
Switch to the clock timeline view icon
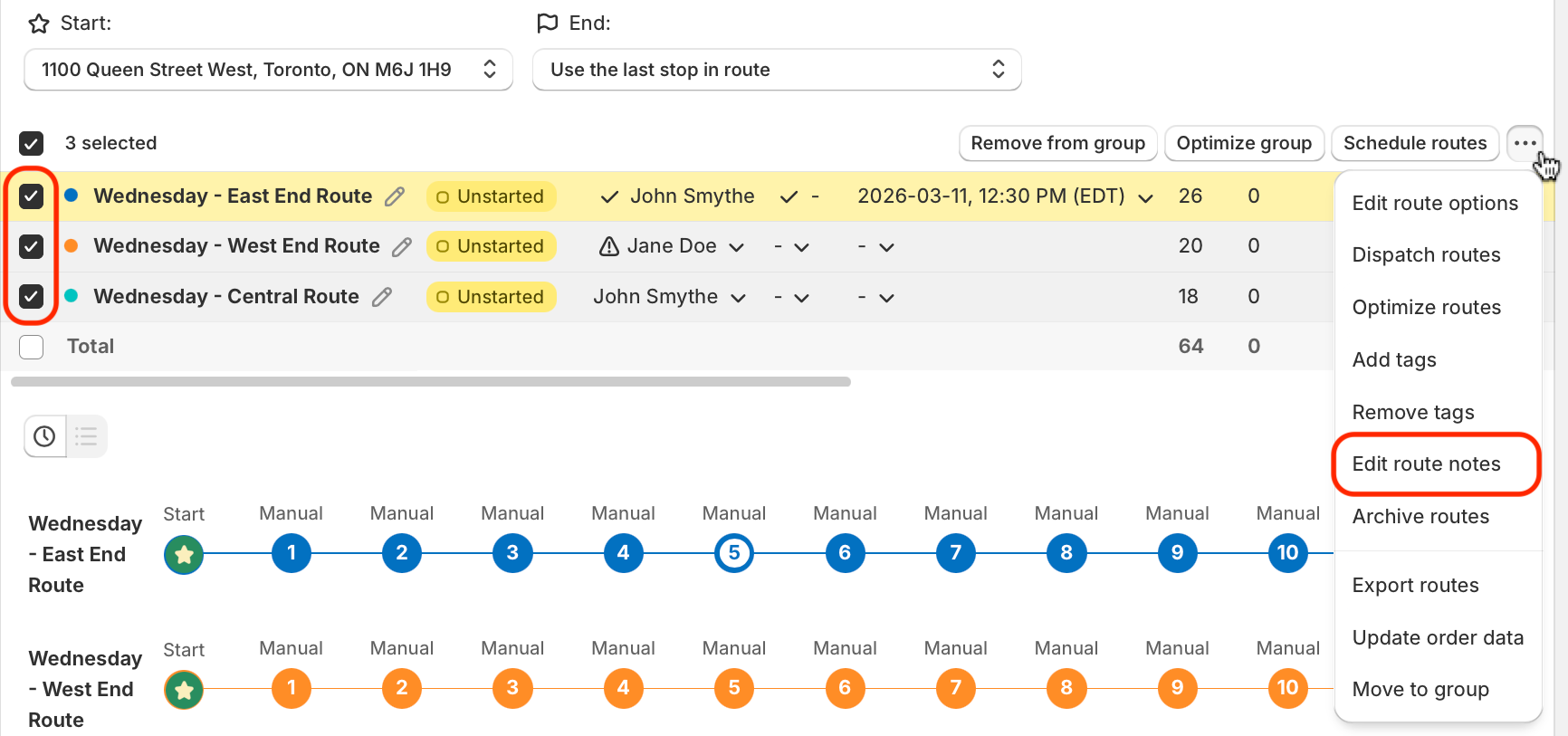44,436
